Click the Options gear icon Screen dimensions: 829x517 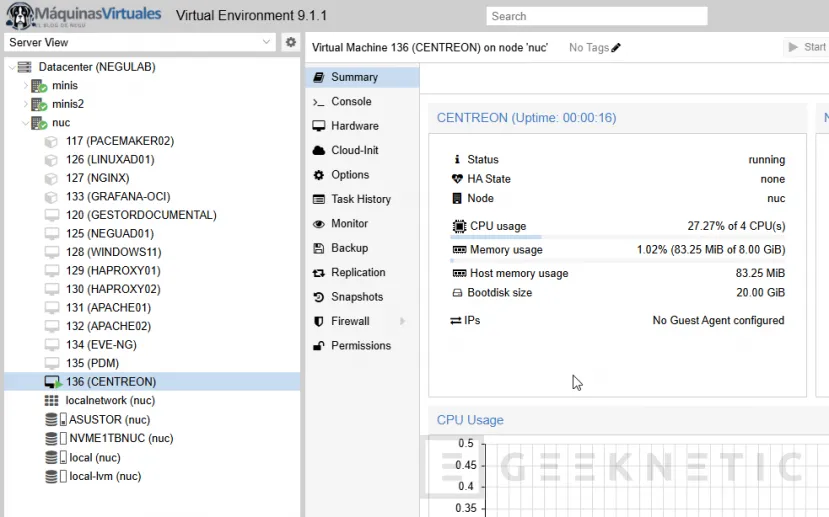click(318, 175)
